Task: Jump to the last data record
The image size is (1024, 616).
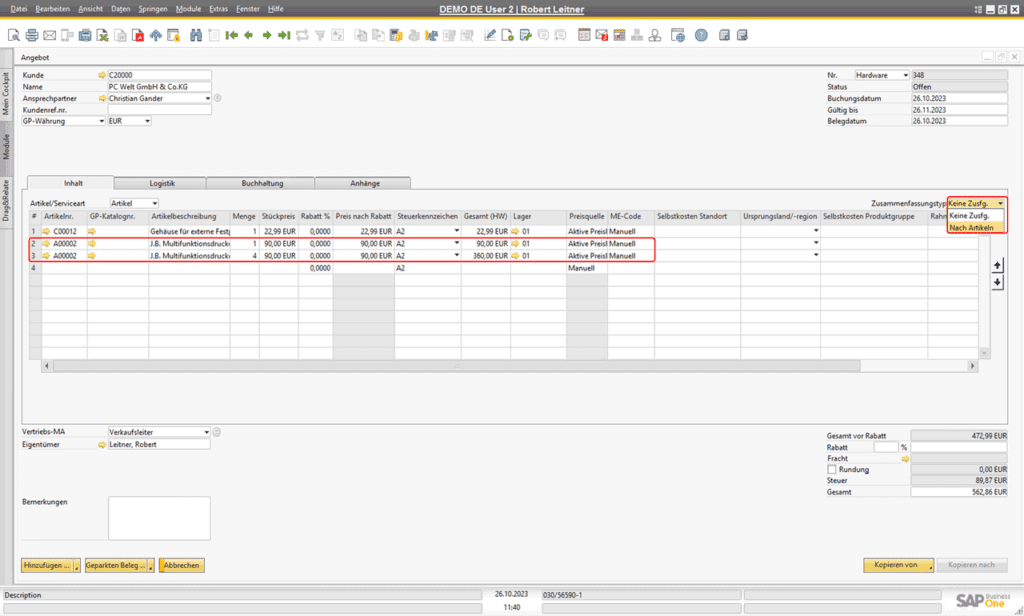Action: [283, 35]
